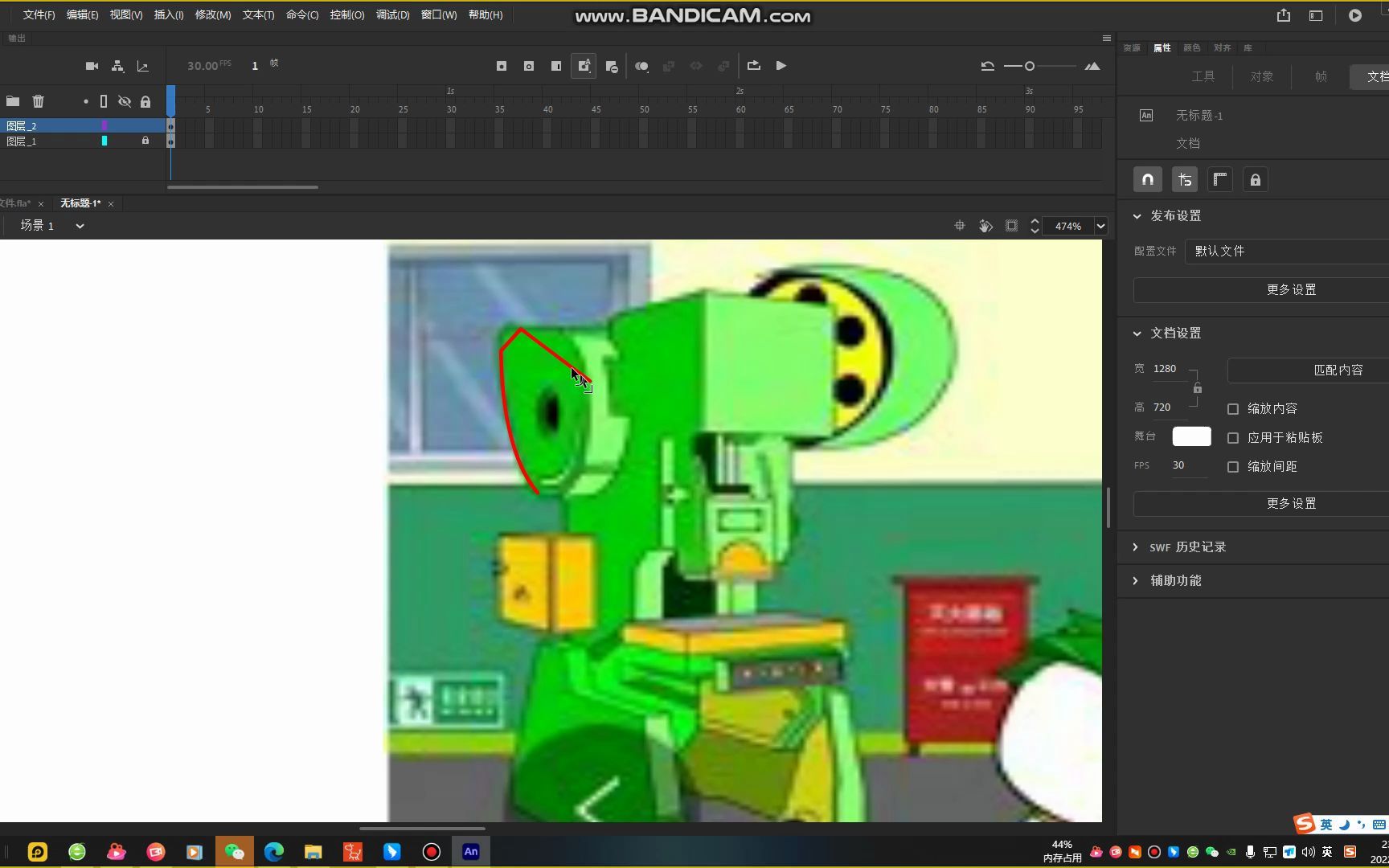Screen dimensions: 1389x868
Task: Open the 场景 1 scene dropdown
Action: coord(80,226)
